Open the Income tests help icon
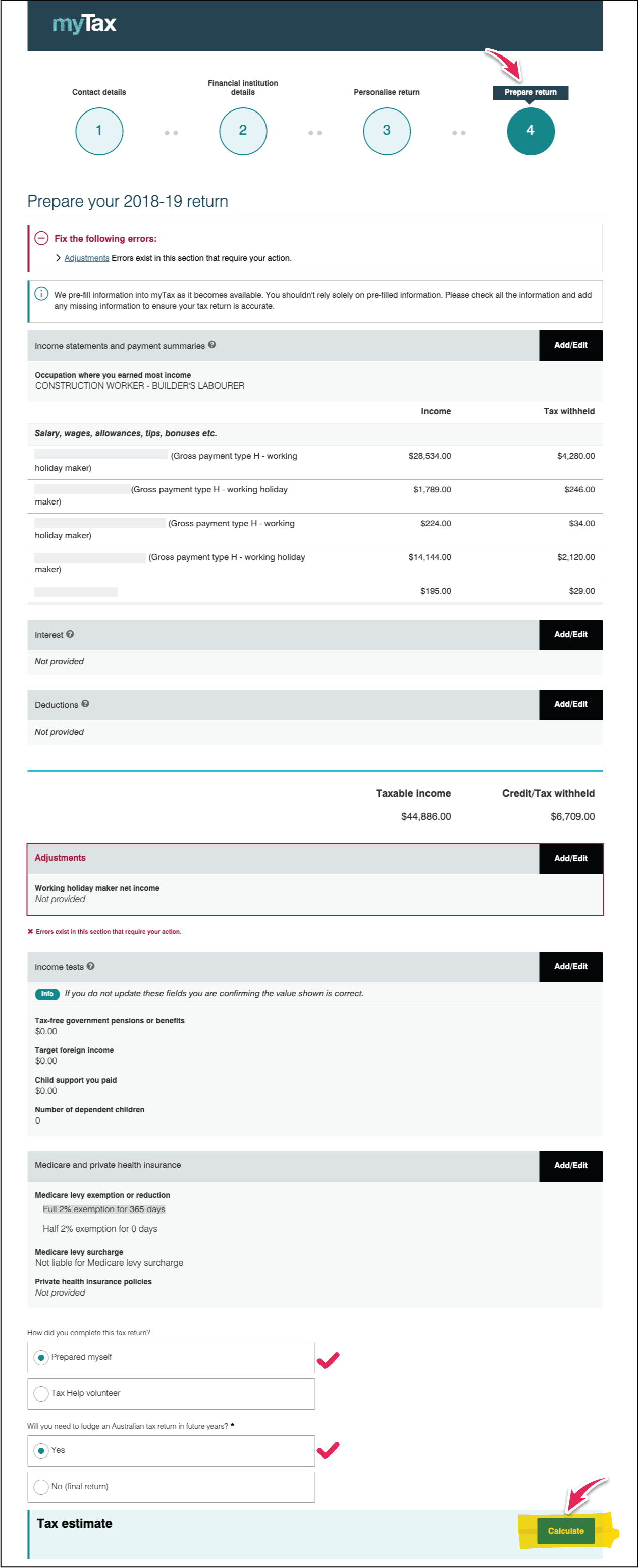Image resolution: width=639 pixels, height=1568 pixels. [91, 966]
